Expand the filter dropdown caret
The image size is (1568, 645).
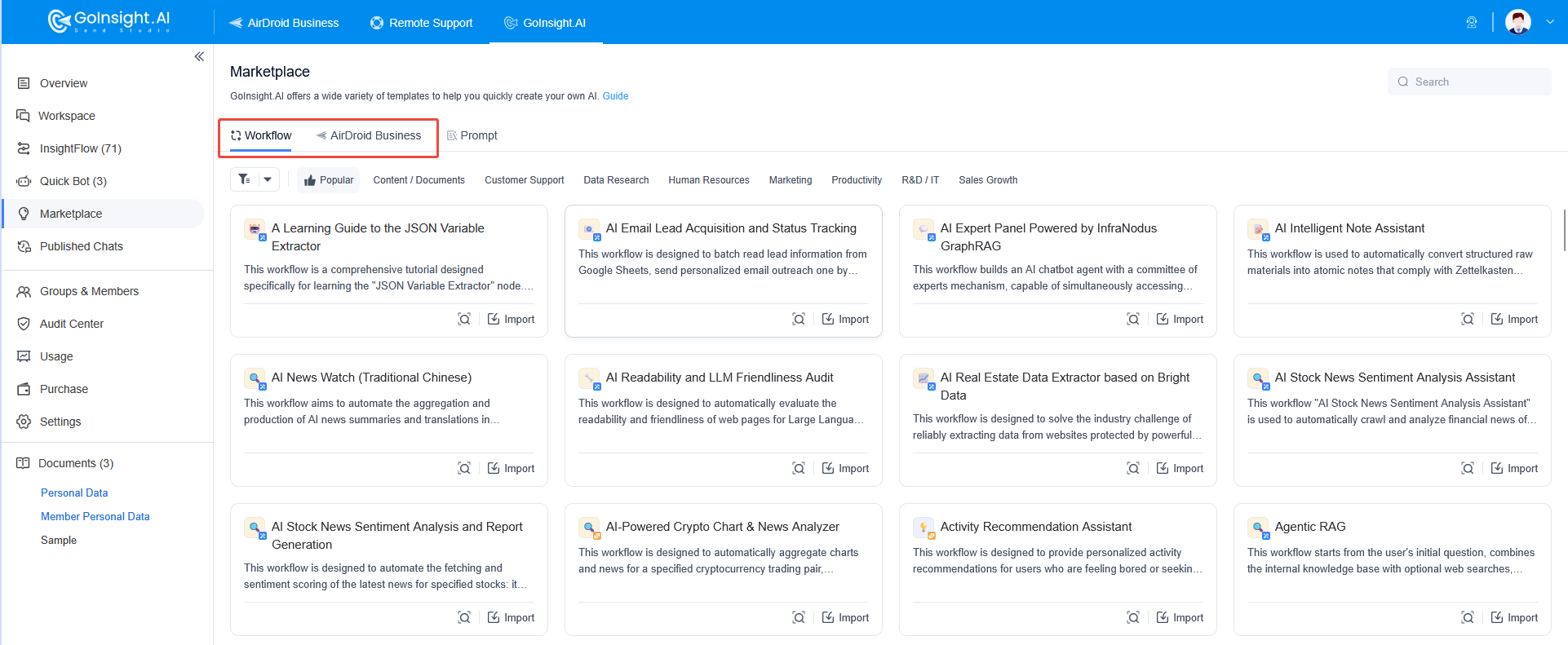tap(268, 179)
